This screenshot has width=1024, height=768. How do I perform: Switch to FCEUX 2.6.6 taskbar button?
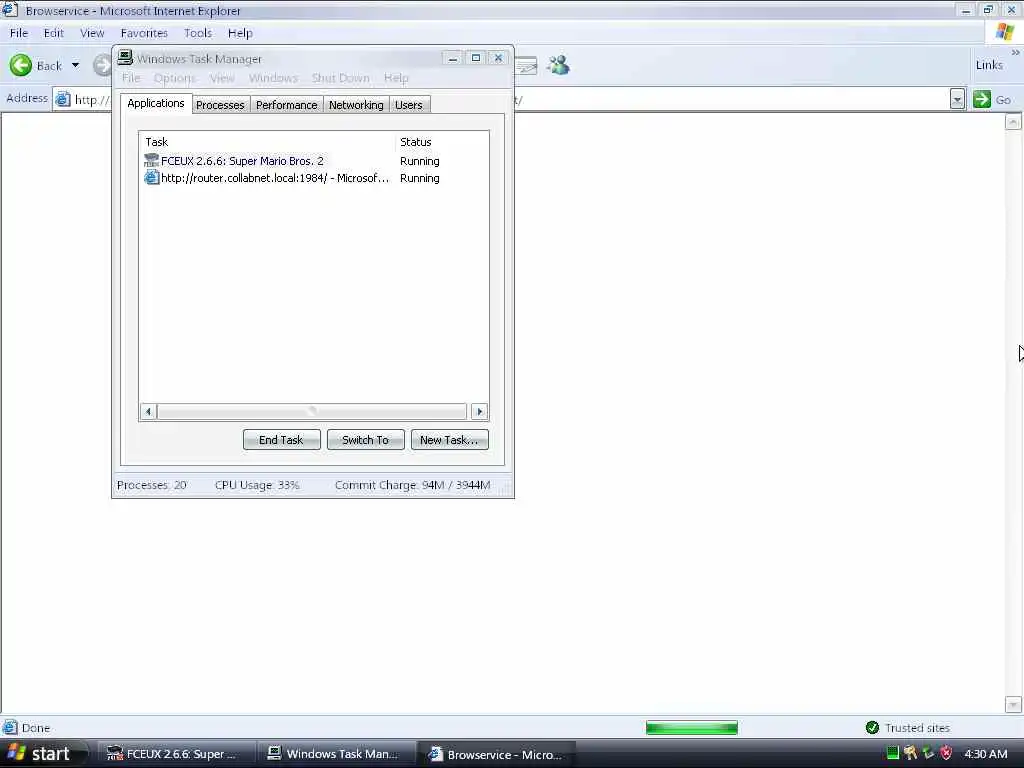176,754
